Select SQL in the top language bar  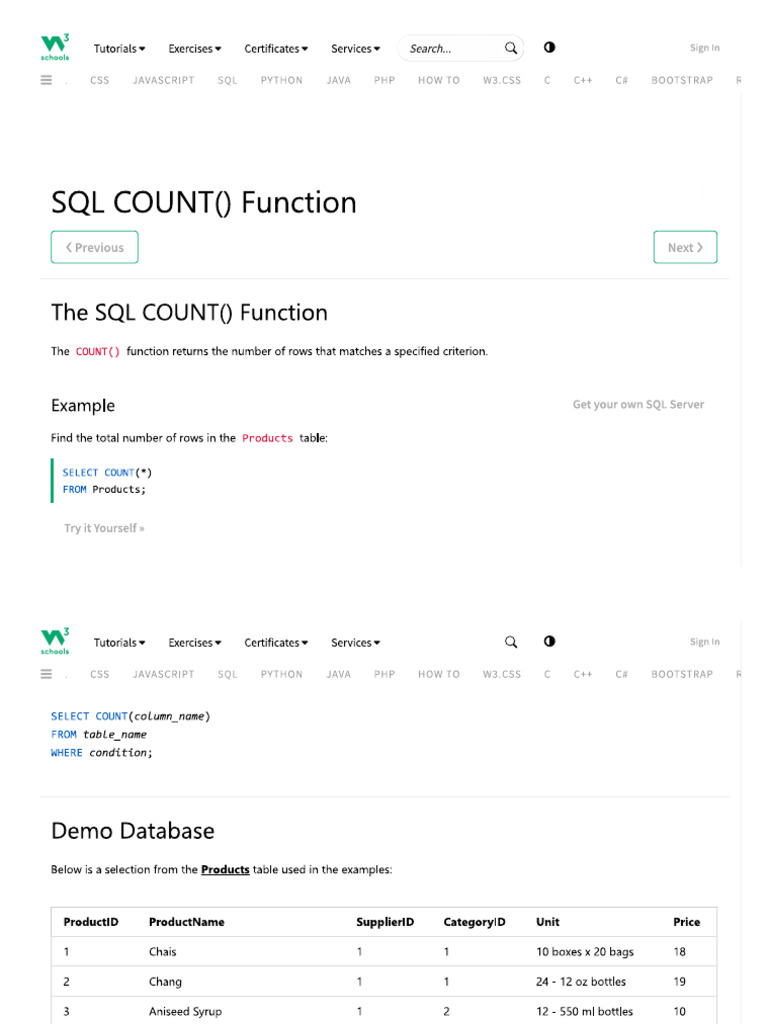coord(228,80)
